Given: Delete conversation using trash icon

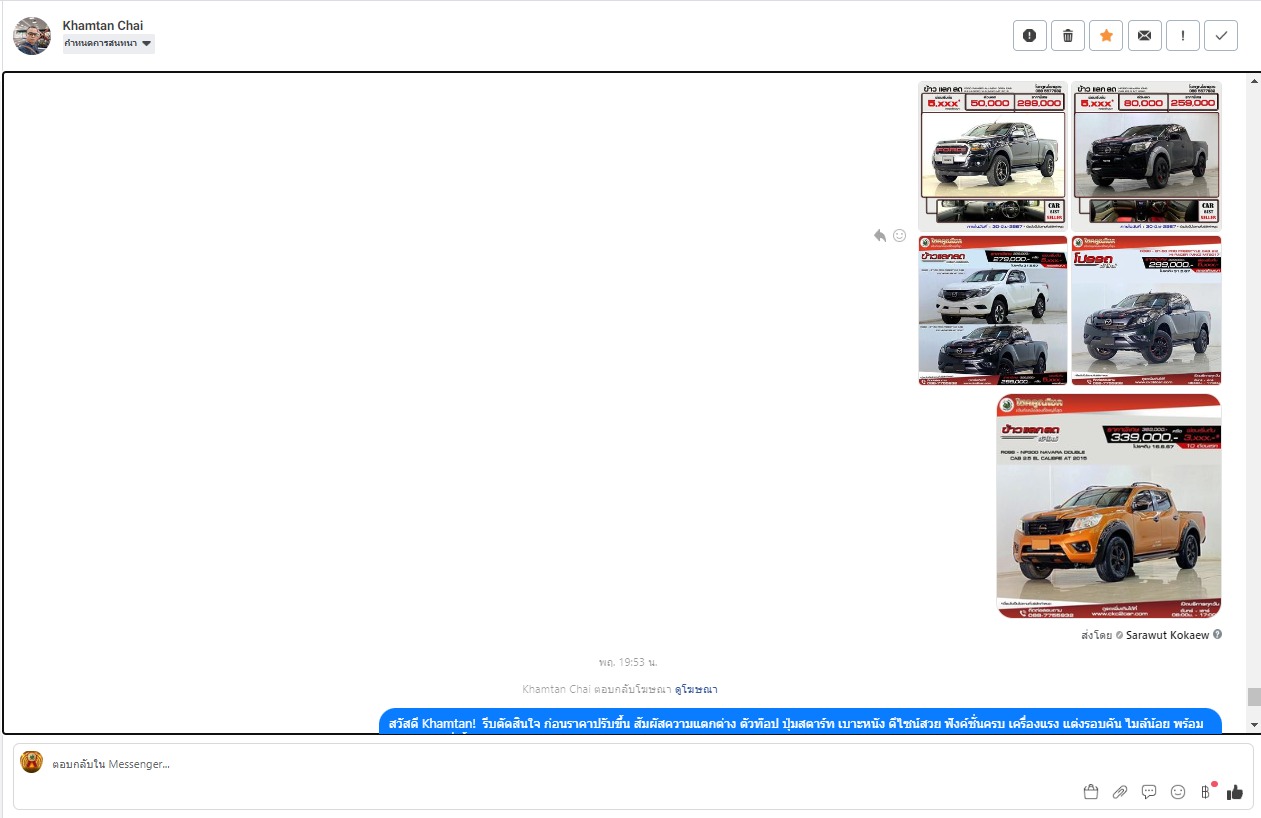Looking at the screenshot, I should tap(1068, 36).
